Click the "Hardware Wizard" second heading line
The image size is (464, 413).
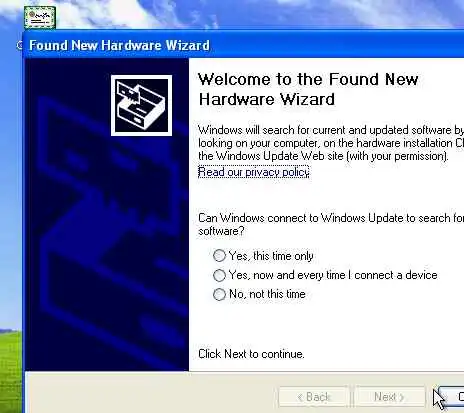pyautogui.click(x=267, y=99)
